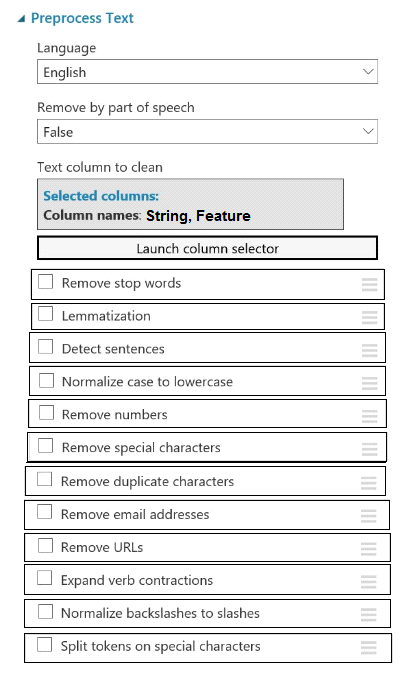Screen dimensions: 402x684
Task: Click the grip handle beside Split tokens on special characters
Action: pos(368,648)
